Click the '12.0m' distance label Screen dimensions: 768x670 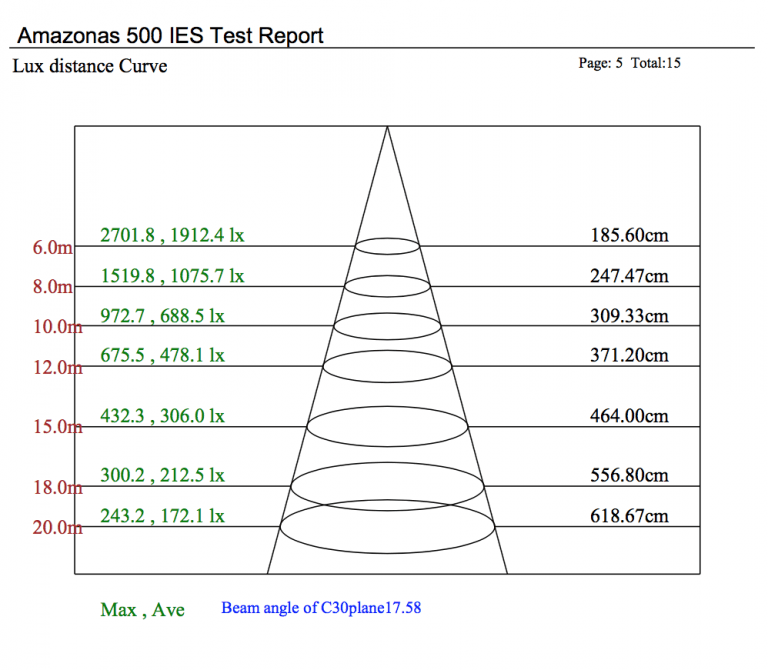pos(58,367)
